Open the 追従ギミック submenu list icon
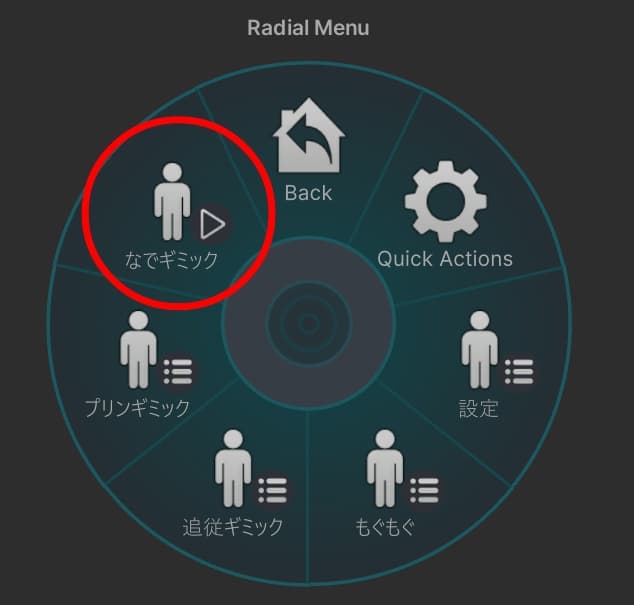Image resolution: width=634 pixels, height=605 pixels. (273, 490)
